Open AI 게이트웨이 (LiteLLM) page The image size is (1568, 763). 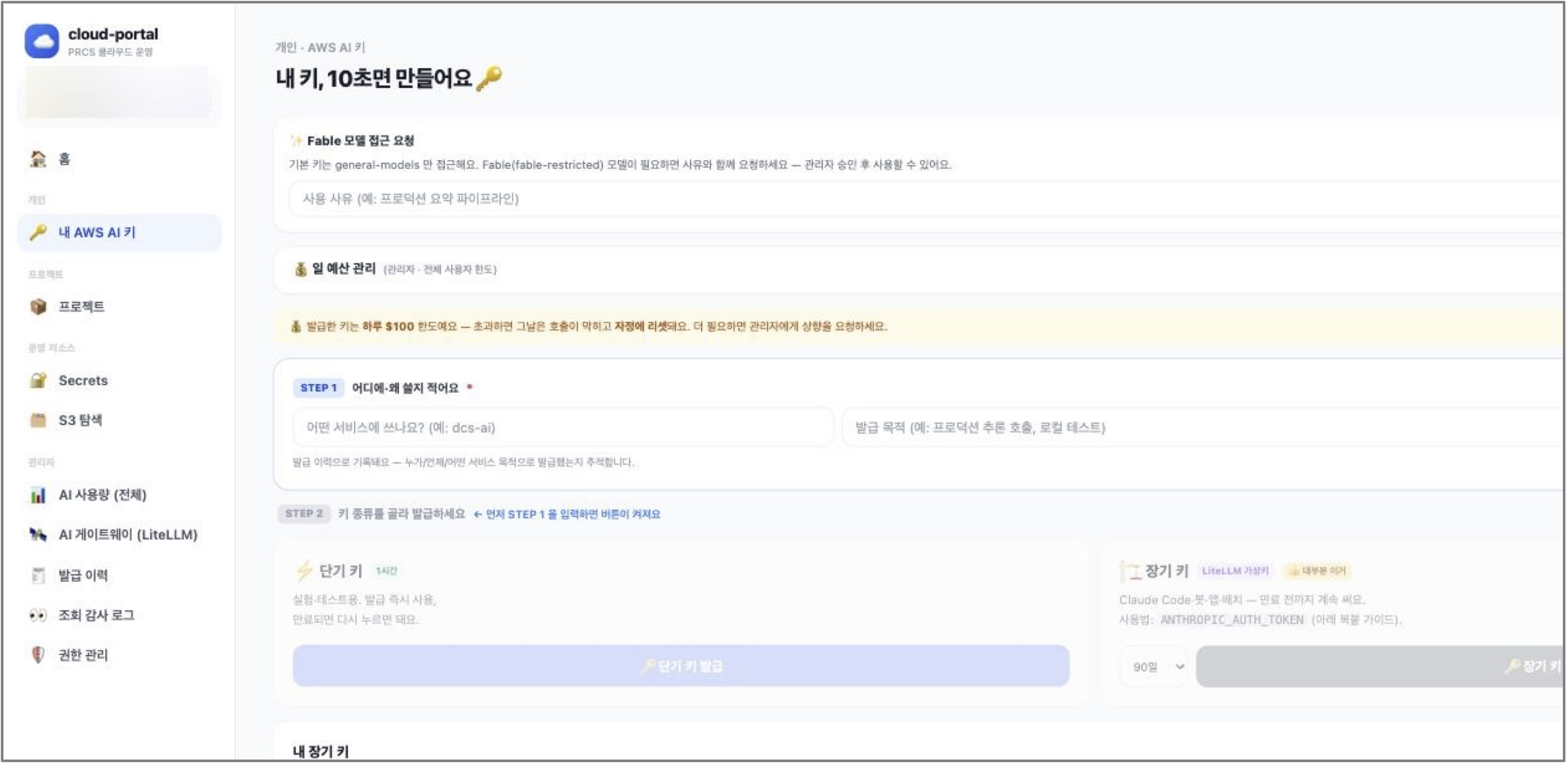(x=119, y=535)
